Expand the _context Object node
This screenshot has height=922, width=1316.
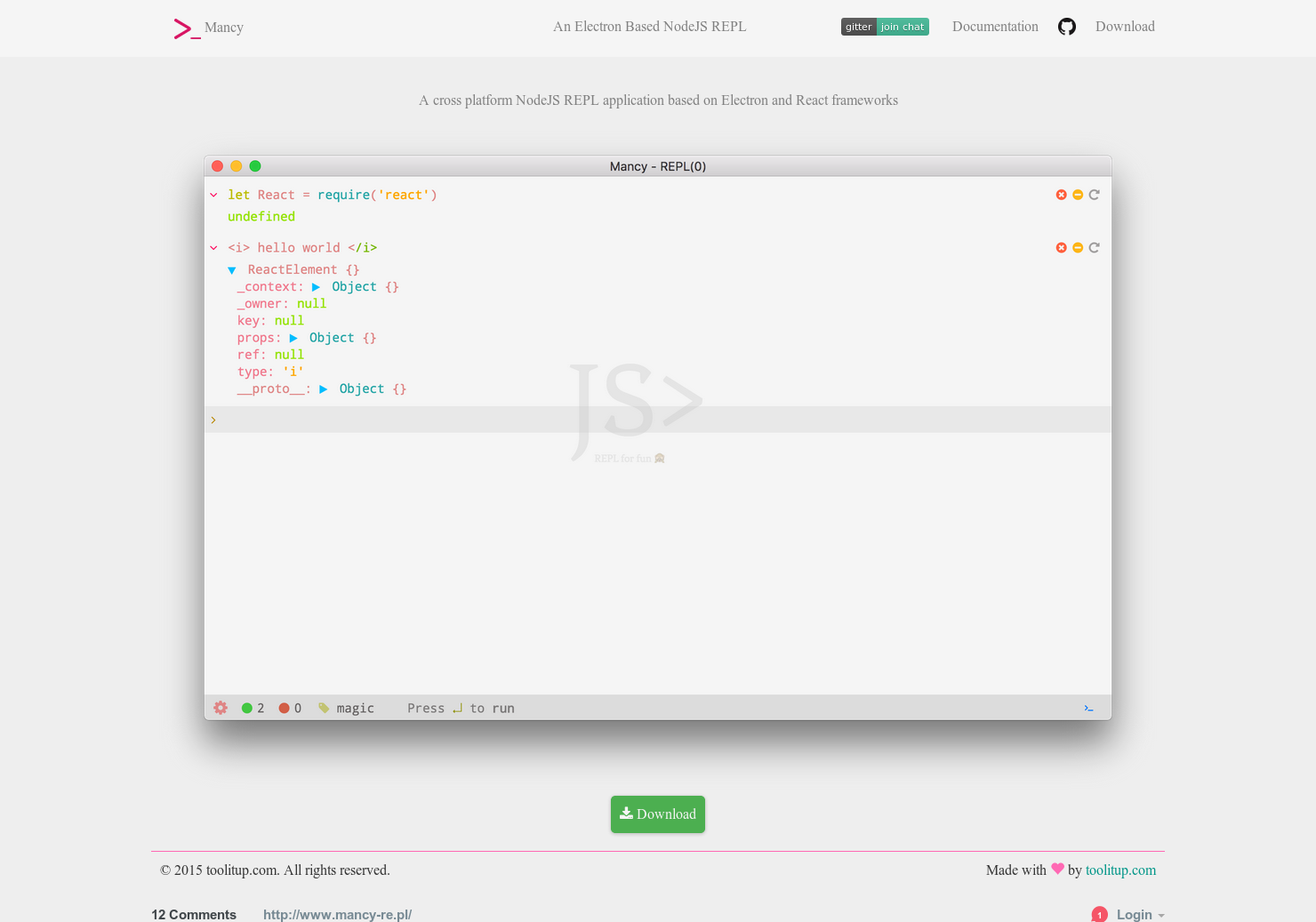[x=316, y=287]
